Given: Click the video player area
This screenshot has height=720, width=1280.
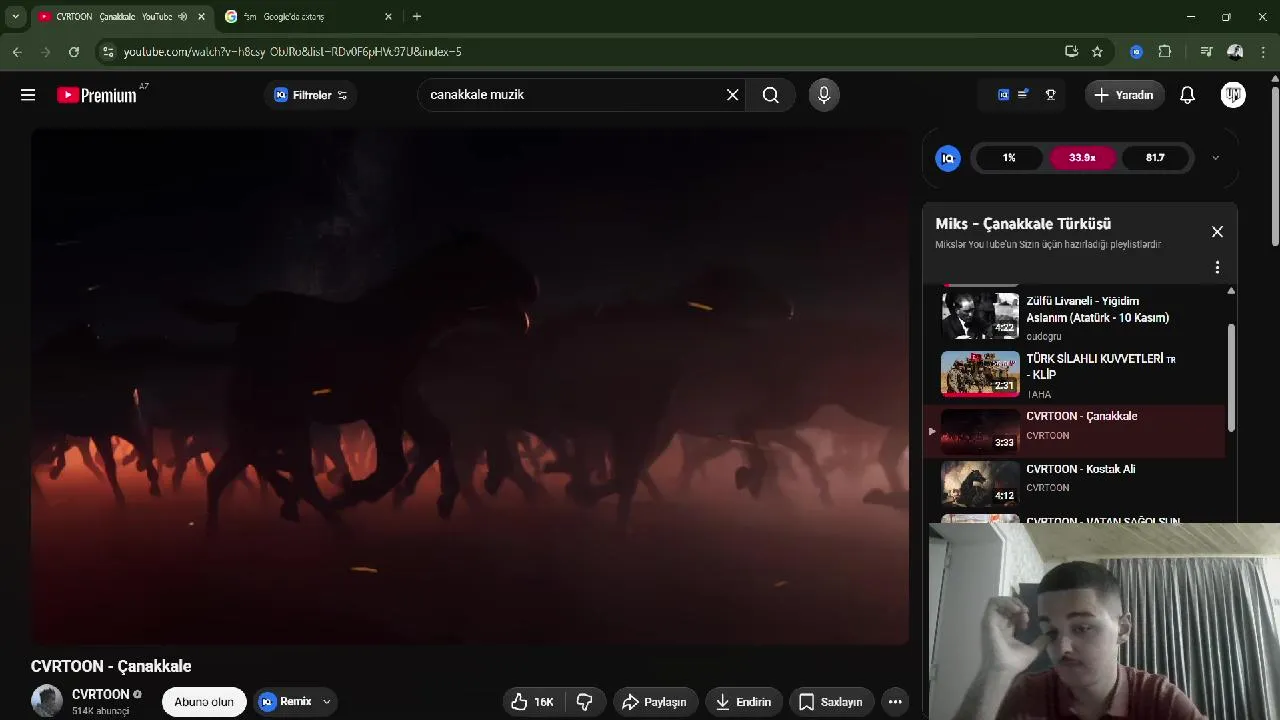Looking at the screenshot, I should pos(470,387).
